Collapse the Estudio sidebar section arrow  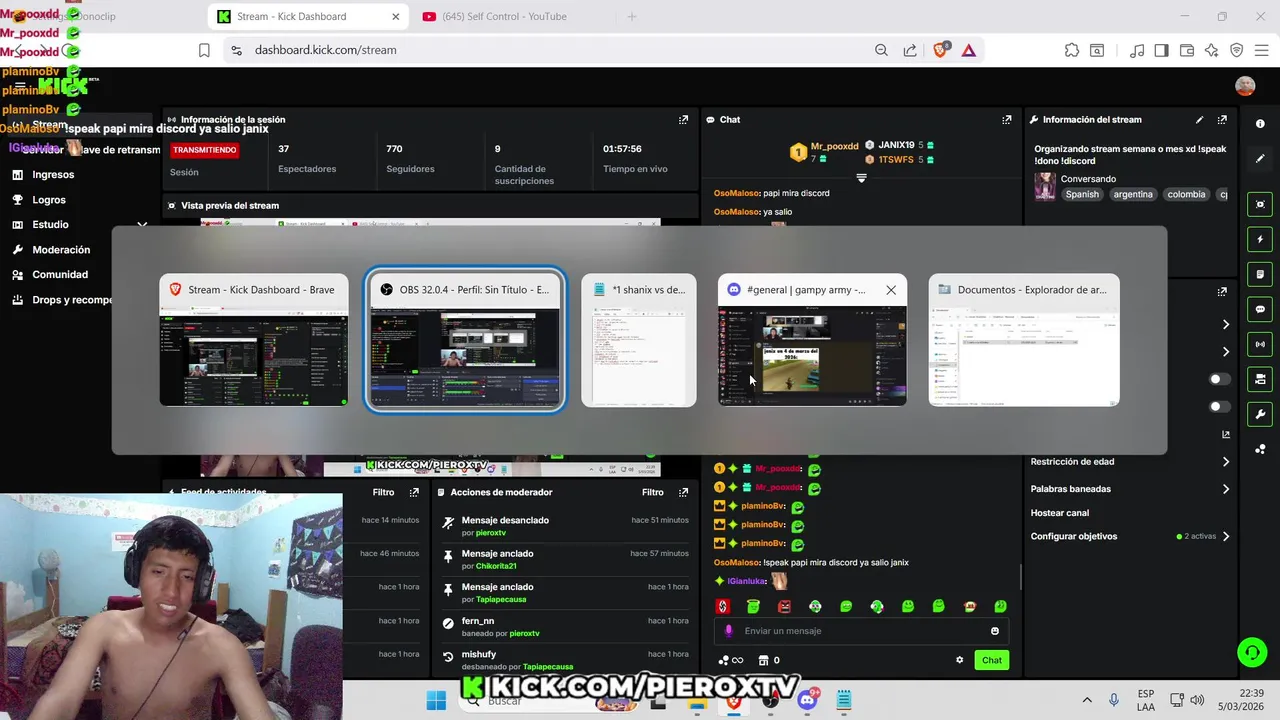click(142, 224)
